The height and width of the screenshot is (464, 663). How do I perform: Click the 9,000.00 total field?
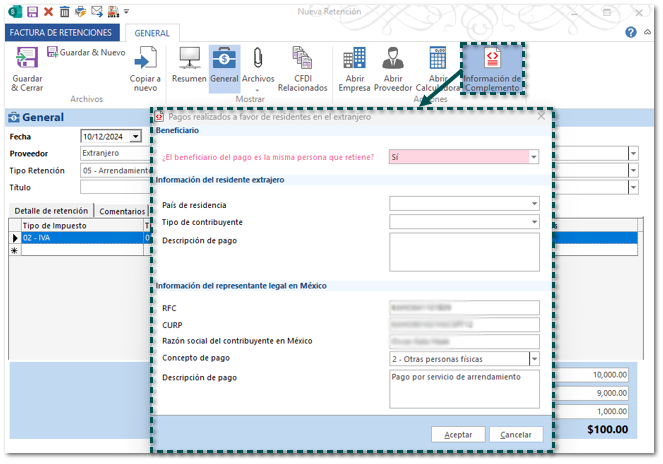point(592,393)
